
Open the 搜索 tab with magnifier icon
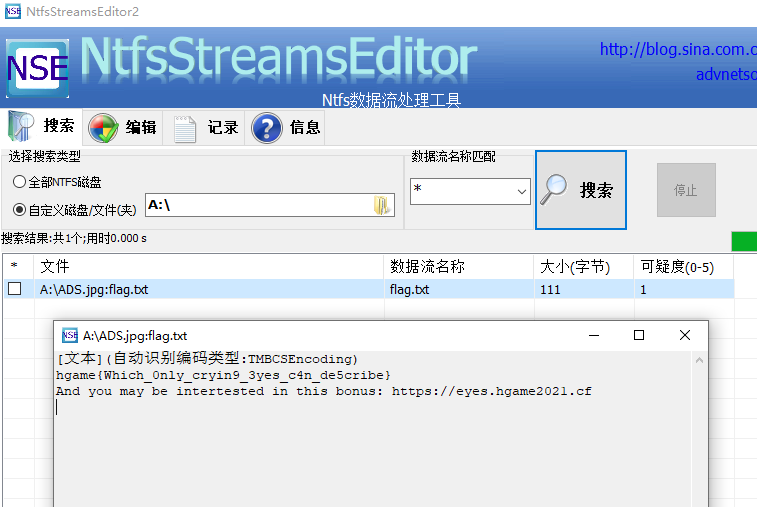(x=42, y=127)
